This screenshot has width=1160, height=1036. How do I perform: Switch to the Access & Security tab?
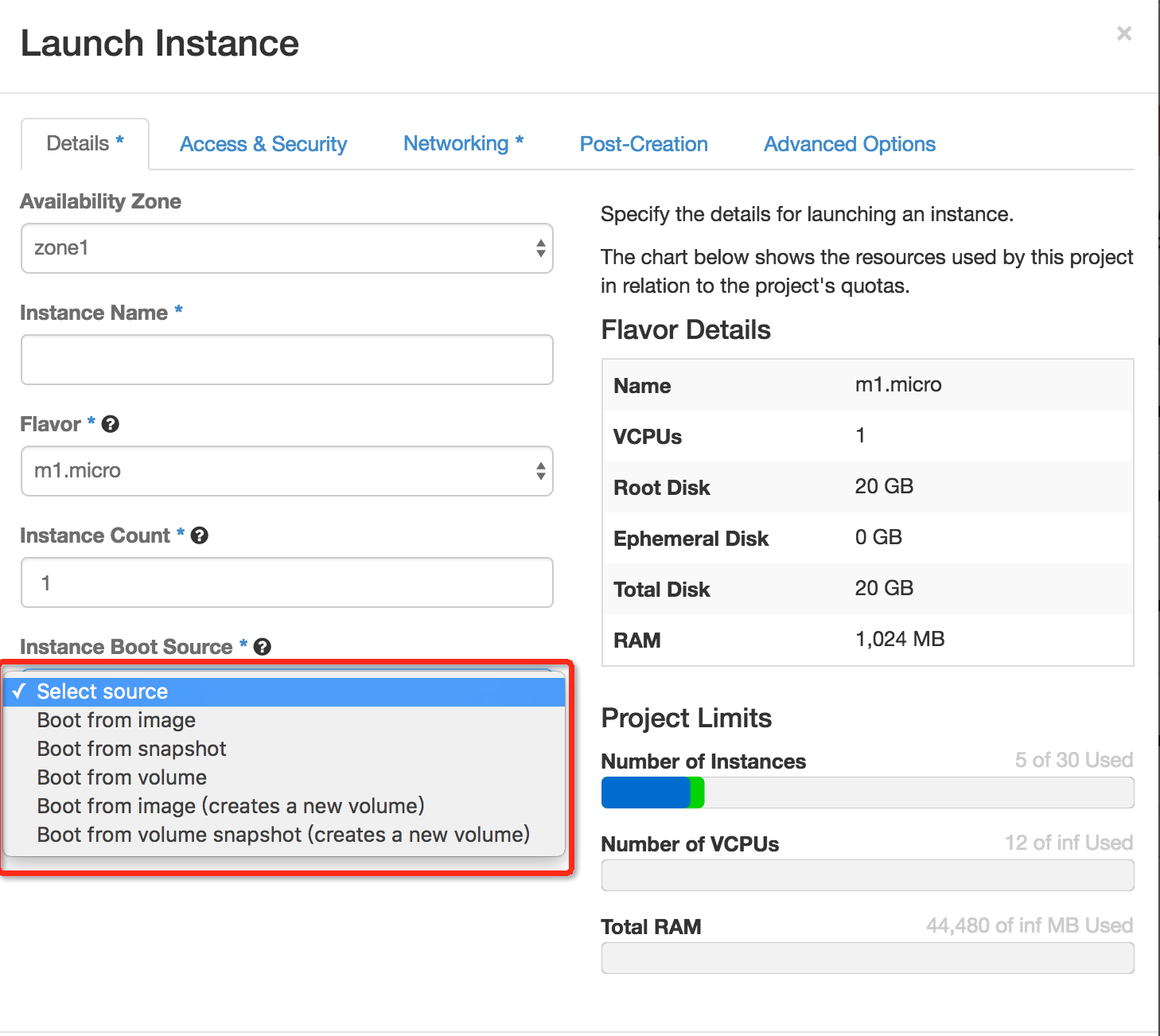click(263, 144)
